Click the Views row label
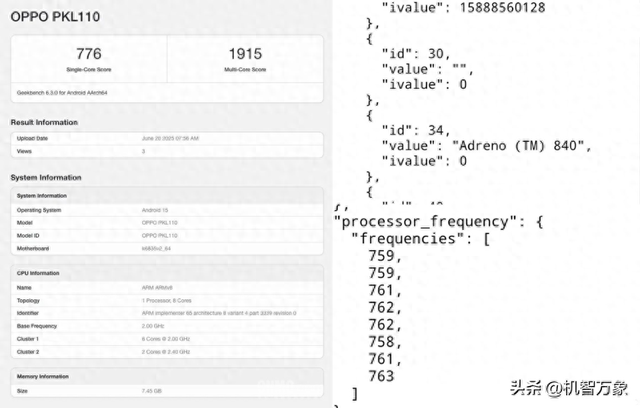The width and height of the screenshot is (640, 408). (x=24, y=151)
